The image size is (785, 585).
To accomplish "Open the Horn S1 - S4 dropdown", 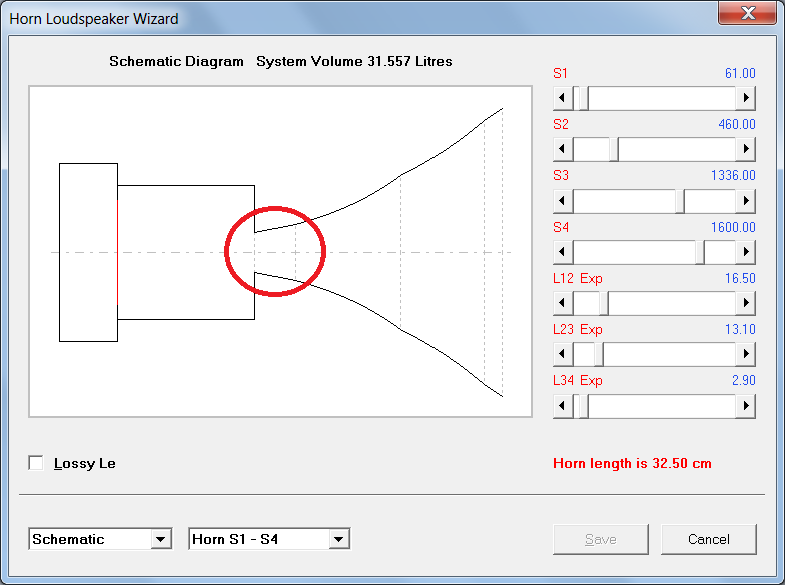I will pos(339,539).
